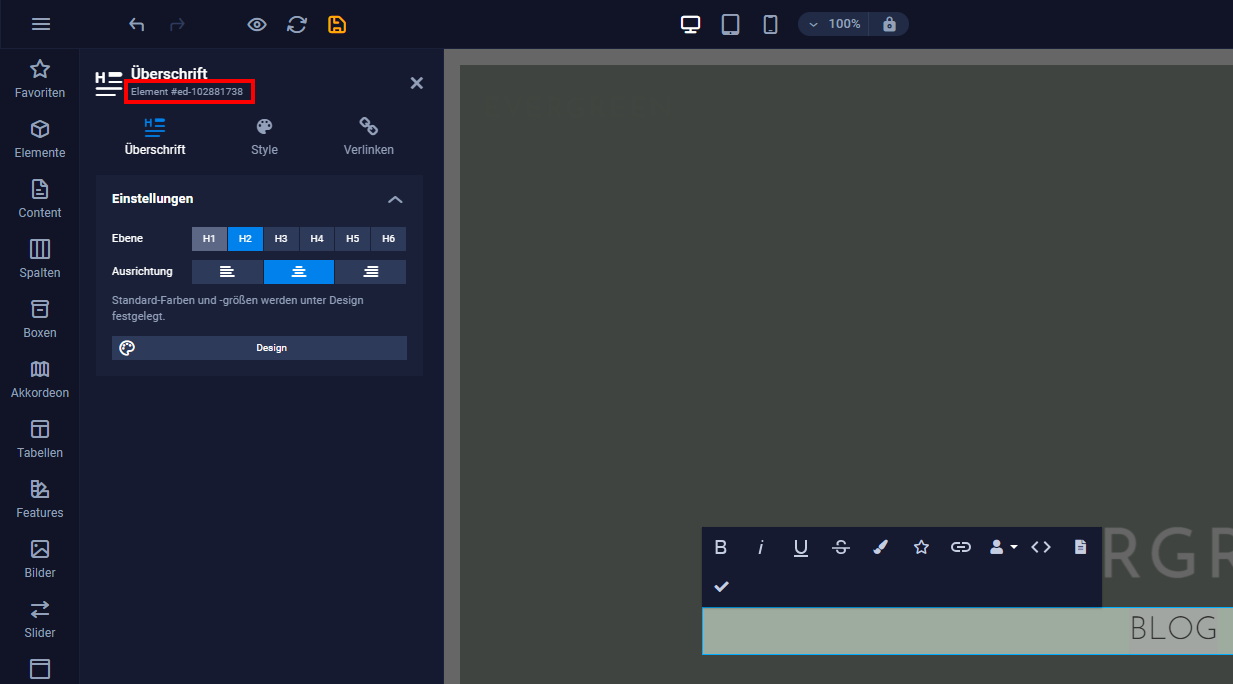Open source code editor icon
Image resolution: width=1233 pixels, height=684 pixels.
pyautogui.click(x=1041, y=547)
